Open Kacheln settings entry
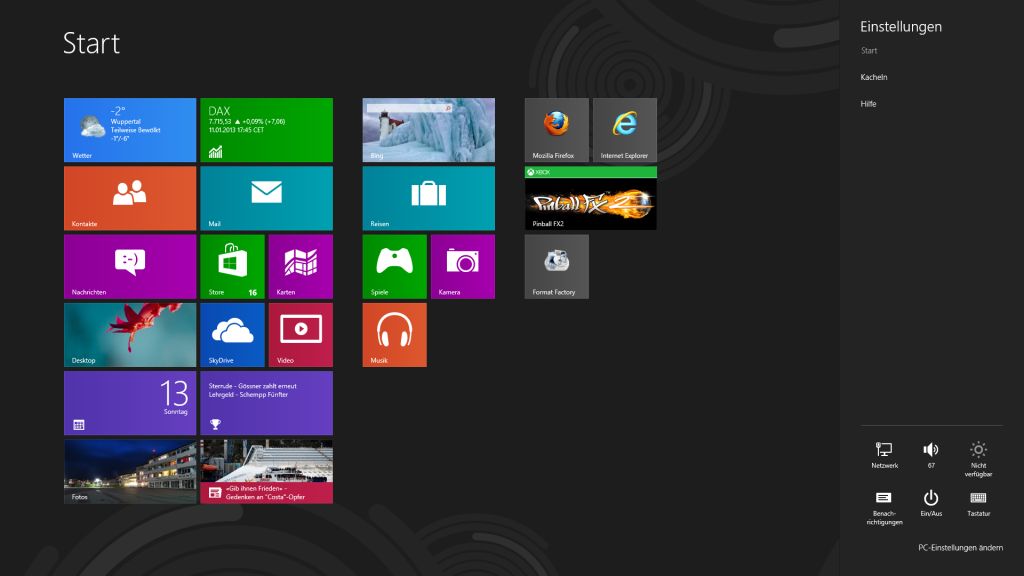Image resolution: width=1024 pixels, height=576 pixels. 874,77
